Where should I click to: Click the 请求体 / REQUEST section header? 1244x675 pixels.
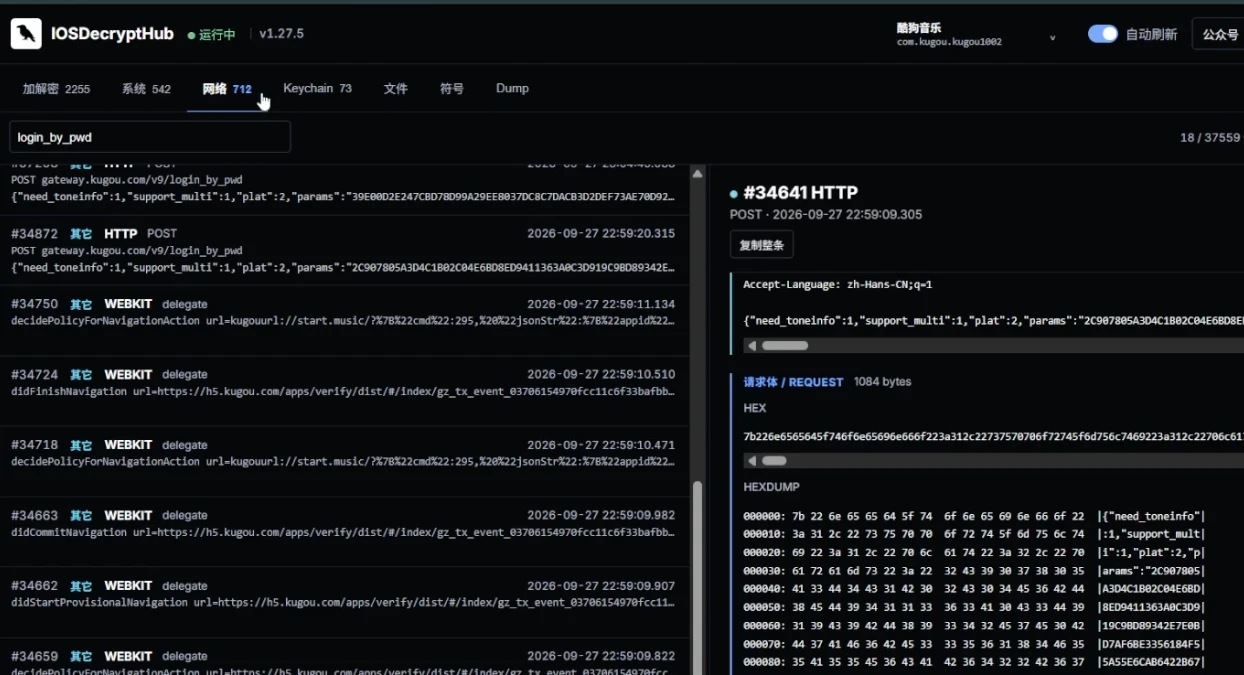pyautogui.click(x=793, y=382)
